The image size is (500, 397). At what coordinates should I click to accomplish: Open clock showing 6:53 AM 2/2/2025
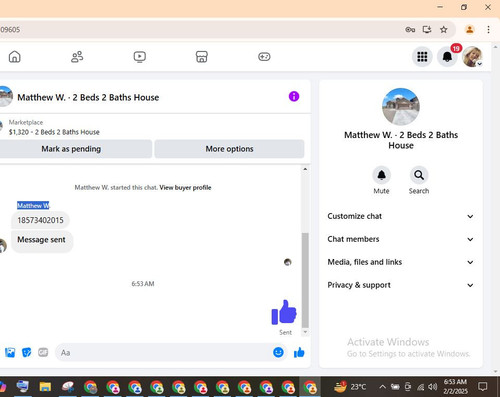click(x=455, y=387)
